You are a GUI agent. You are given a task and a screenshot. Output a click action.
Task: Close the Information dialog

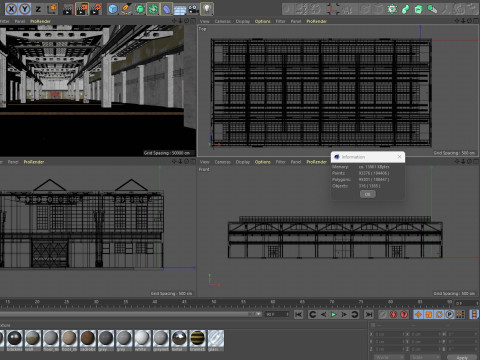tap(399, 157)
